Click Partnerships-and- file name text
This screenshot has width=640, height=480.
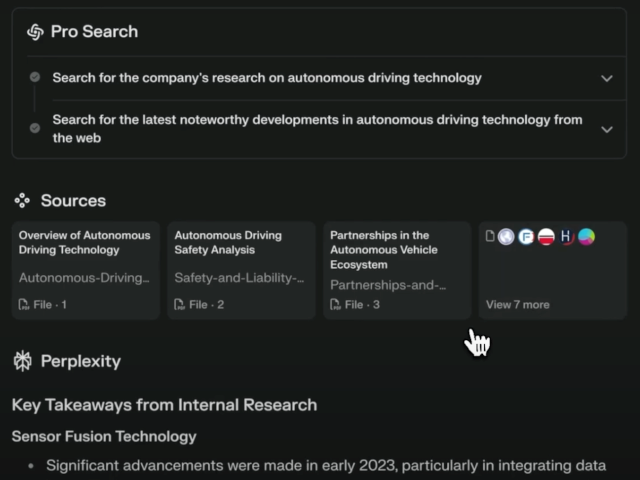click(388, 285)
